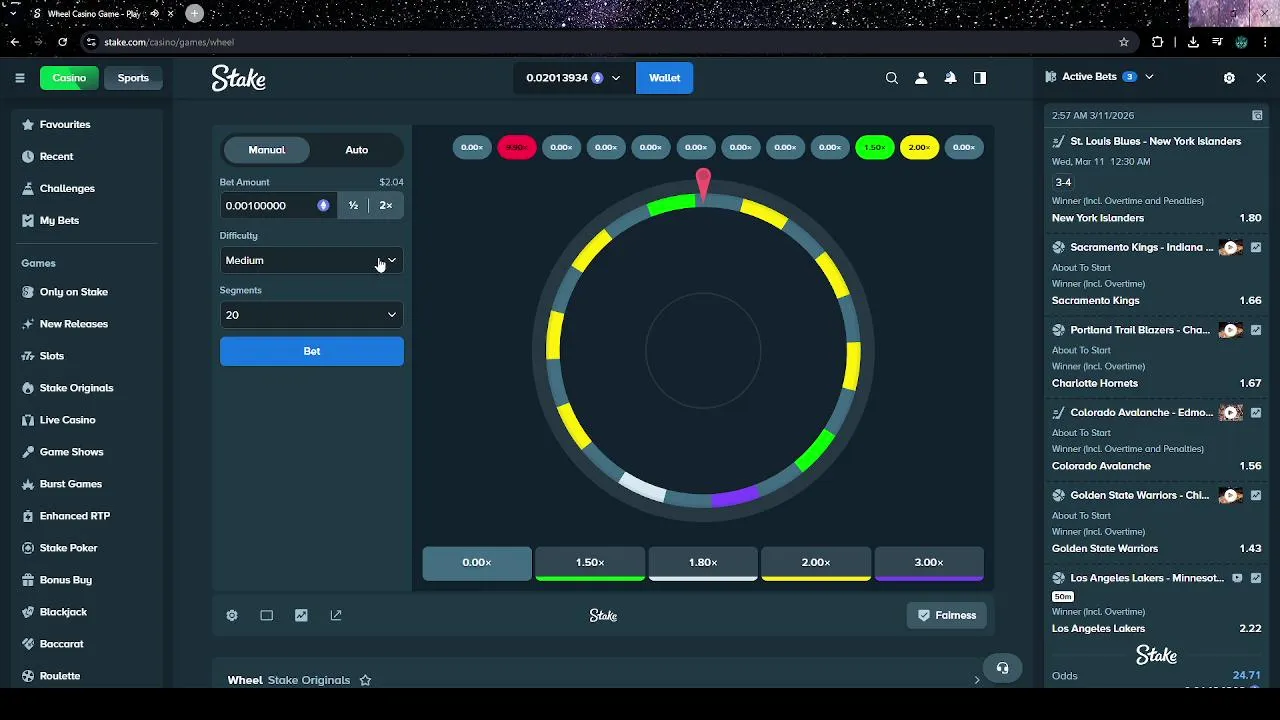Switch to Auto betting mode
Screen dimensions: 1280x720
coord(357,150)
